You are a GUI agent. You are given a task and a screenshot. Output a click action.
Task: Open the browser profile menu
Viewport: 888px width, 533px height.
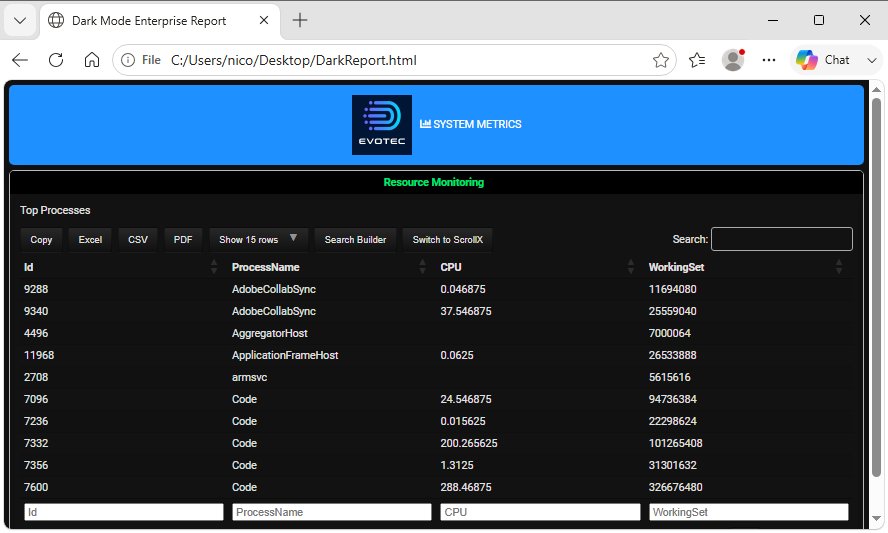click(733, 60)
